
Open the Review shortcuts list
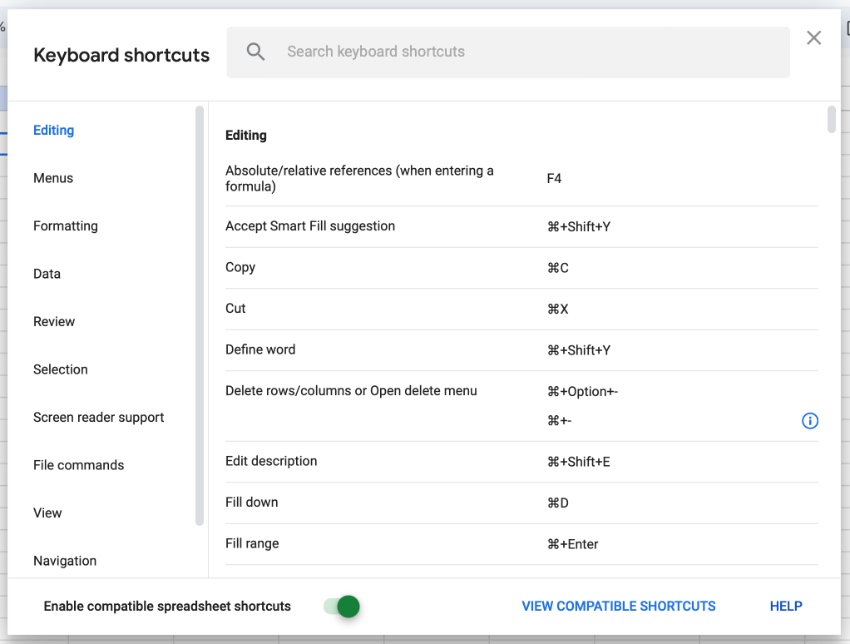[x=54, y=321]
